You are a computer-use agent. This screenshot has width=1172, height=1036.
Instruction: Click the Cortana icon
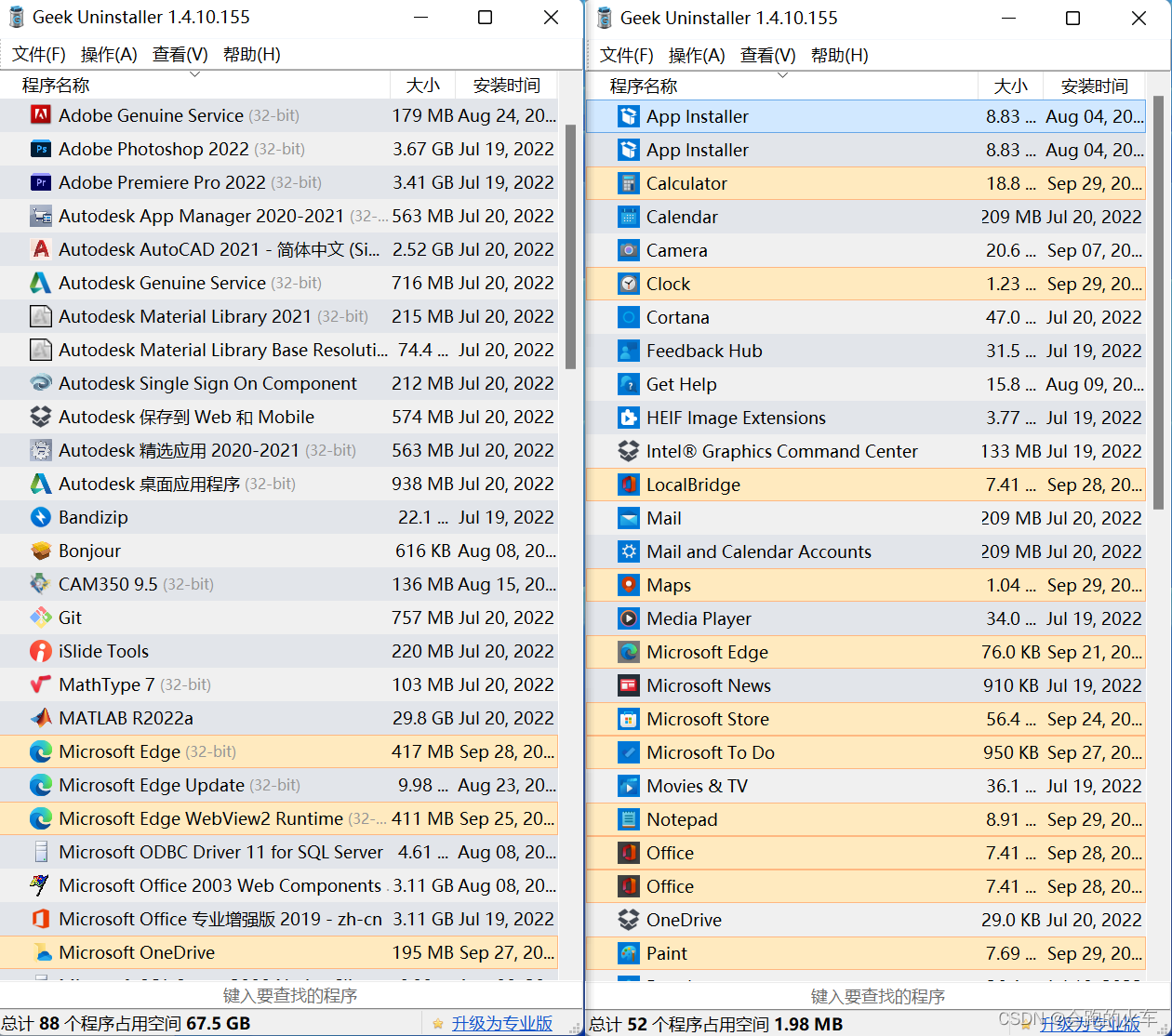point(629,317)
